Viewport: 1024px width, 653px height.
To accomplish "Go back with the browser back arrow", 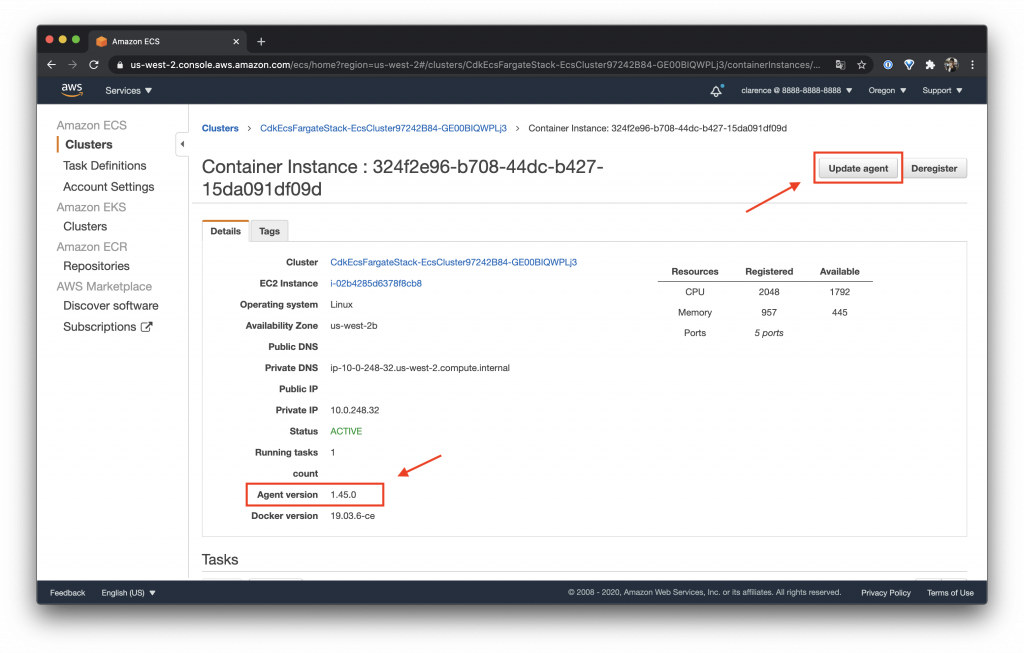I will point(52,65).
